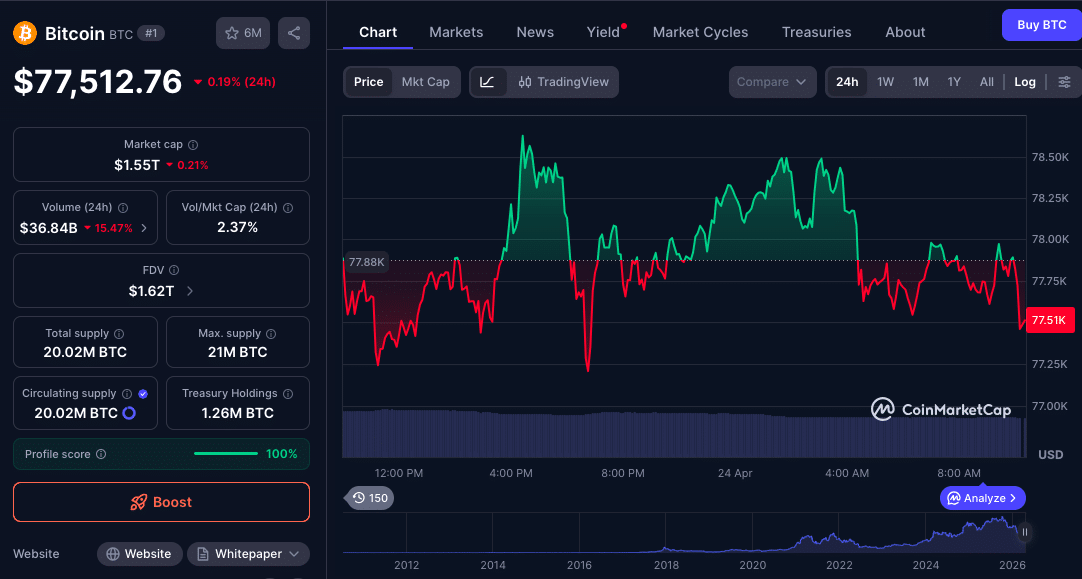The height and width of the screenshot is (579, 1082).
Task: Click the 77.51K current price label
Action: pos(1050,320)
